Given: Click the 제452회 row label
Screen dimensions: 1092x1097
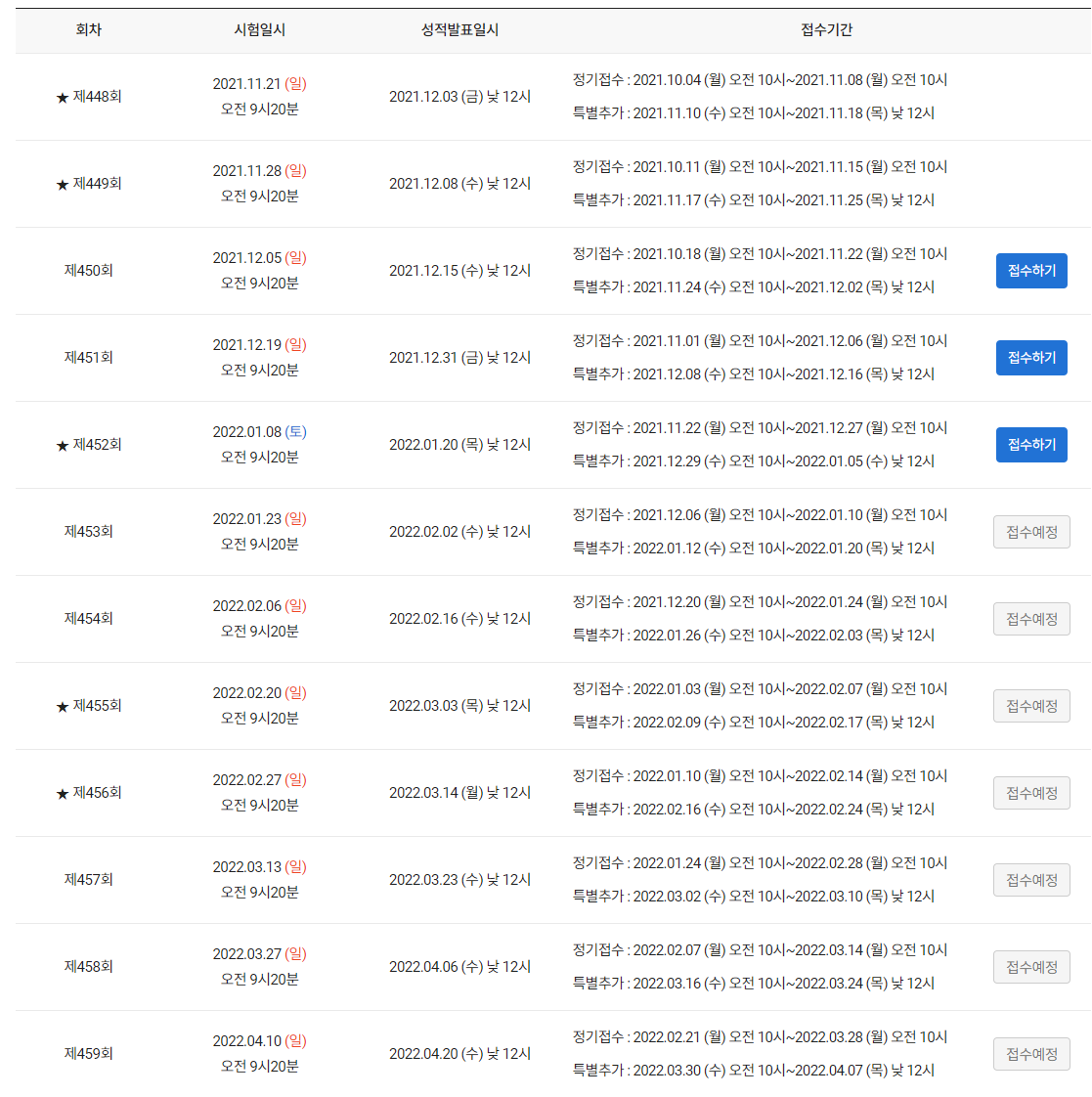Looking at the screenshot, I should click(97, 445).
